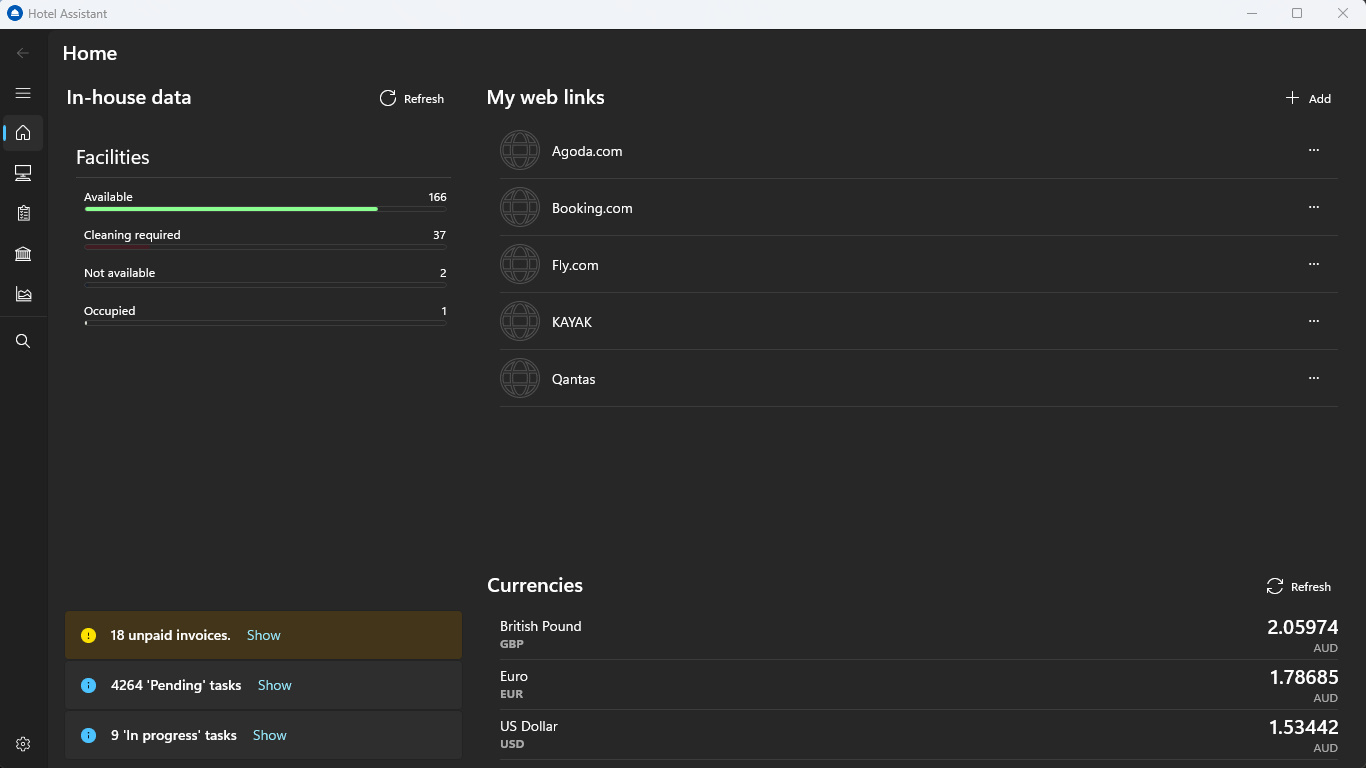Screen dimensions: 1366x768
Task: Show the 18 unpaid invoices
Action: tap(264, 636)
